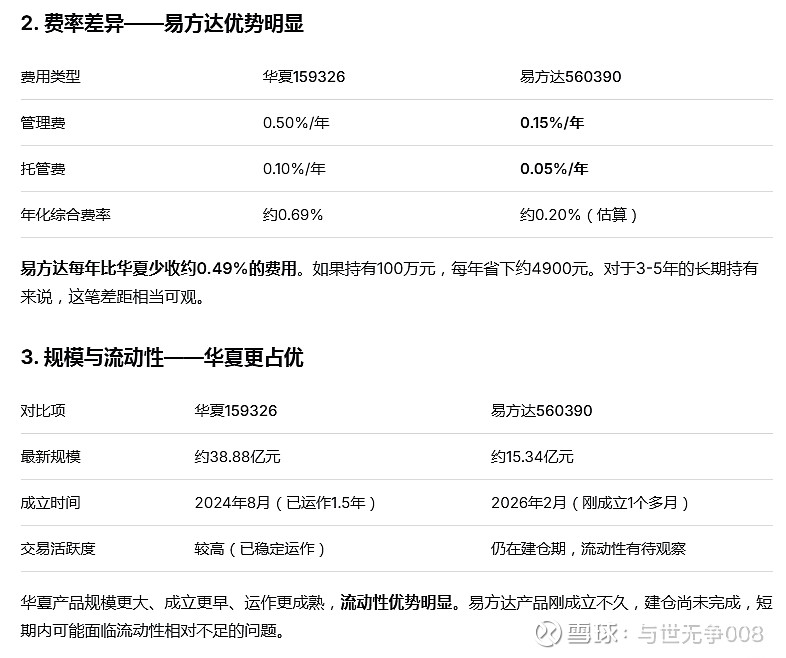Click bold text "易方达每年比华夏少收约0.49%的费用"
786x658 pixels.
[x=159, y=269]
